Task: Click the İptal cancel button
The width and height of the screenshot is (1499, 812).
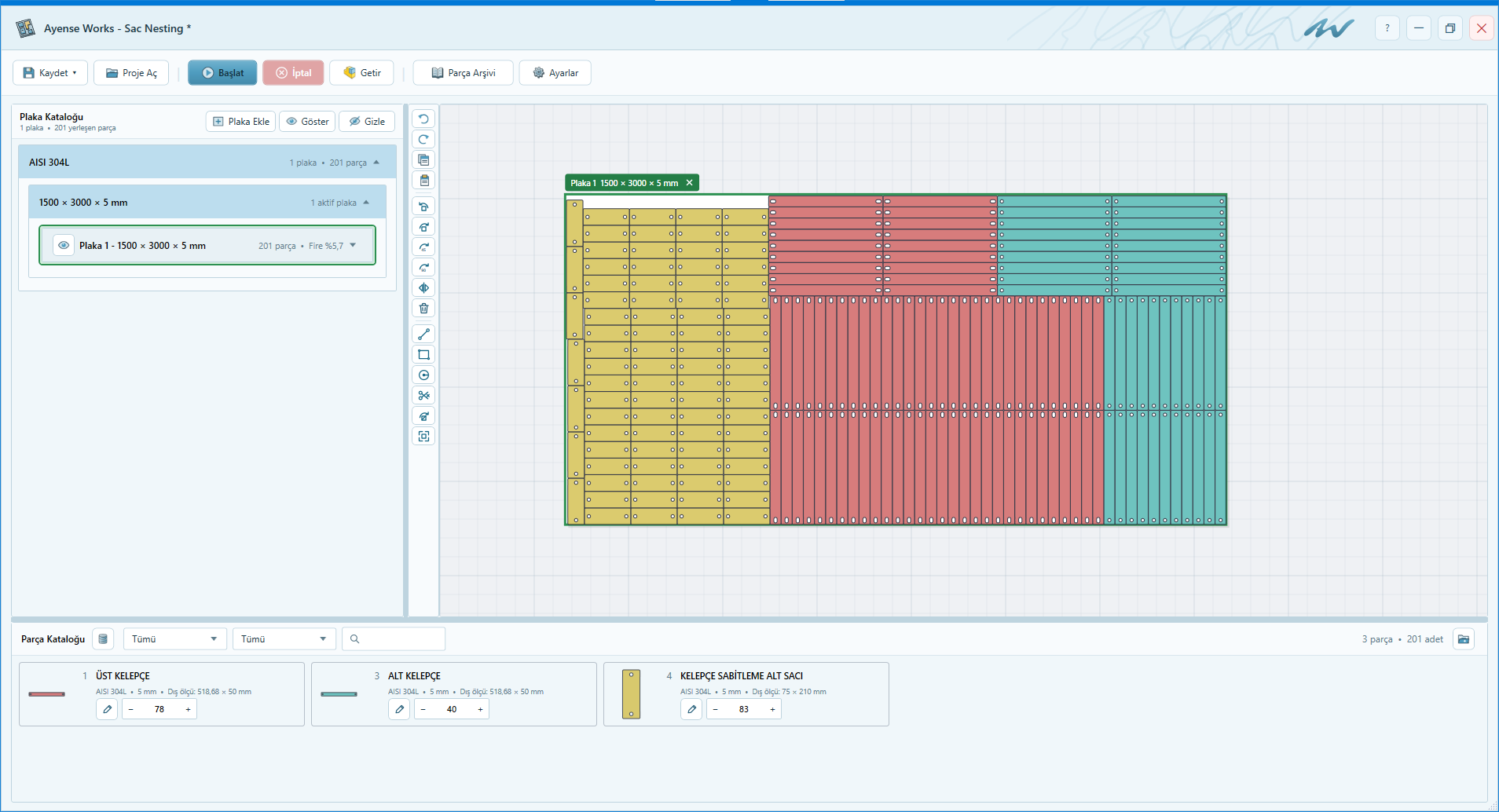Action: click(x=293, y=73)
